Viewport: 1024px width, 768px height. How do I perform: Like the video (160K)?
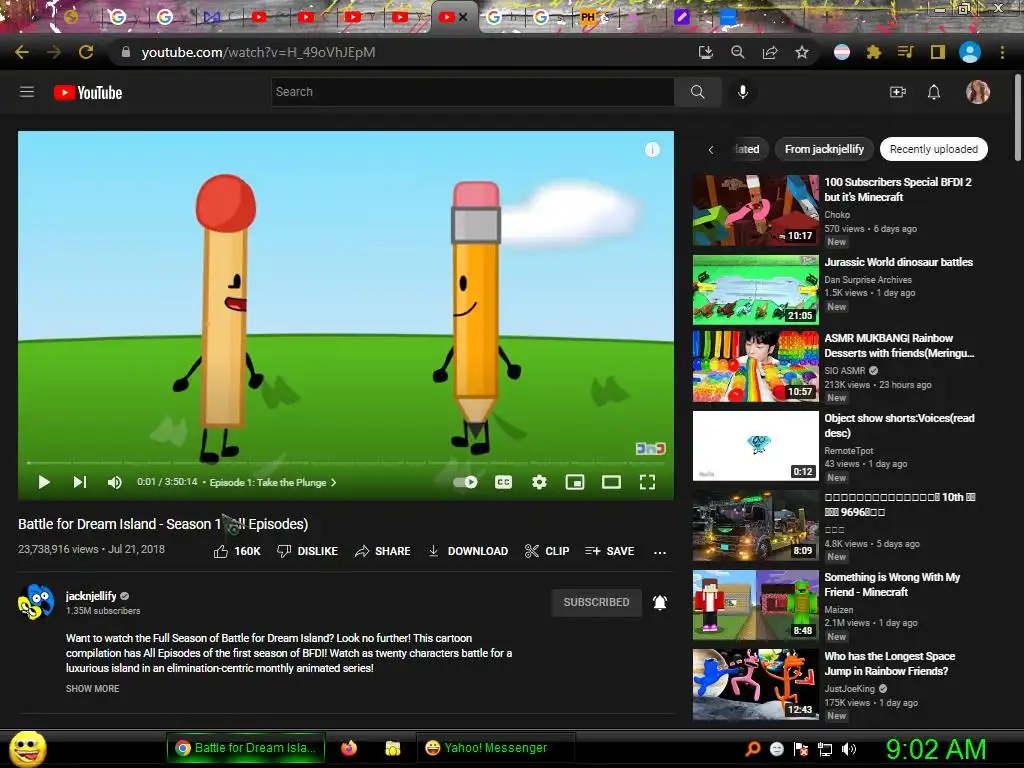(x=237, y=551)
